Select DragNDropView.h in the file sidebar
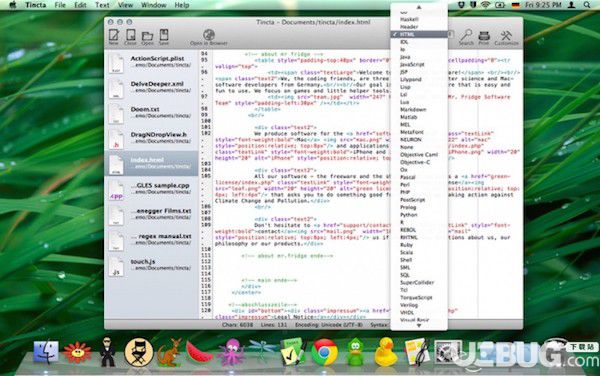This screenshot has height=376, width=600. point(151,138)
